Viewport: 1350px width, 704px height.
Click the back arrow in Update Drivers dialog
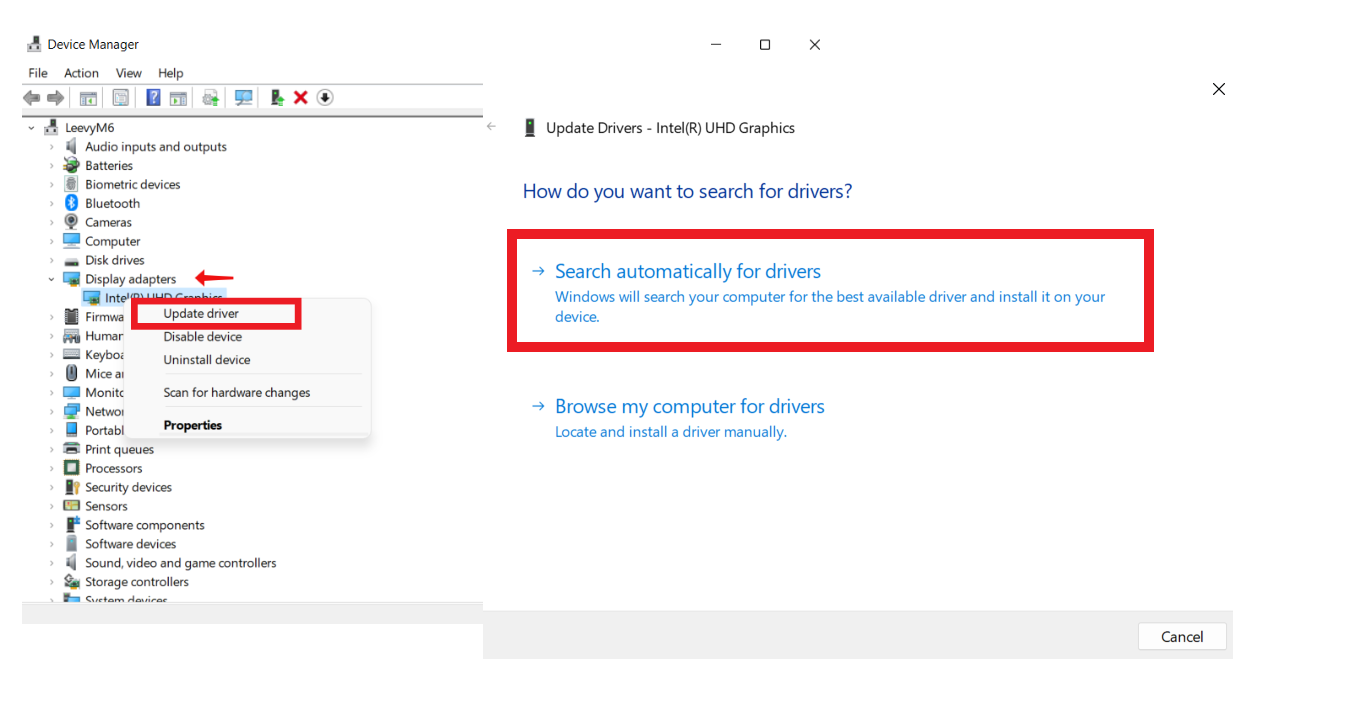click(x=491, y=127)
